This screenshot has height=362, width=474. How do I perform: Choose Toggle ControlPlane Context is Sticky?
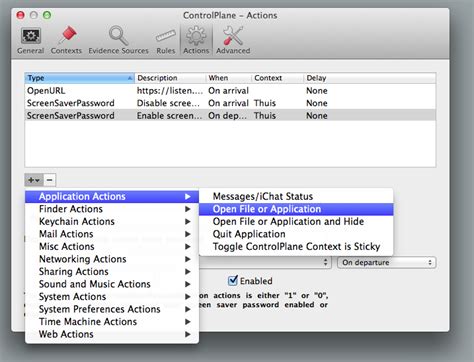pos(296,246)
